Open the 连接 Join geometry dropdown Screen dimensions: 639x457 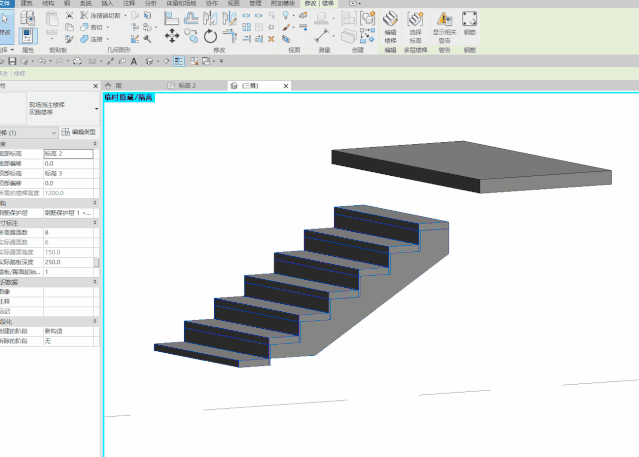[108, 39]
